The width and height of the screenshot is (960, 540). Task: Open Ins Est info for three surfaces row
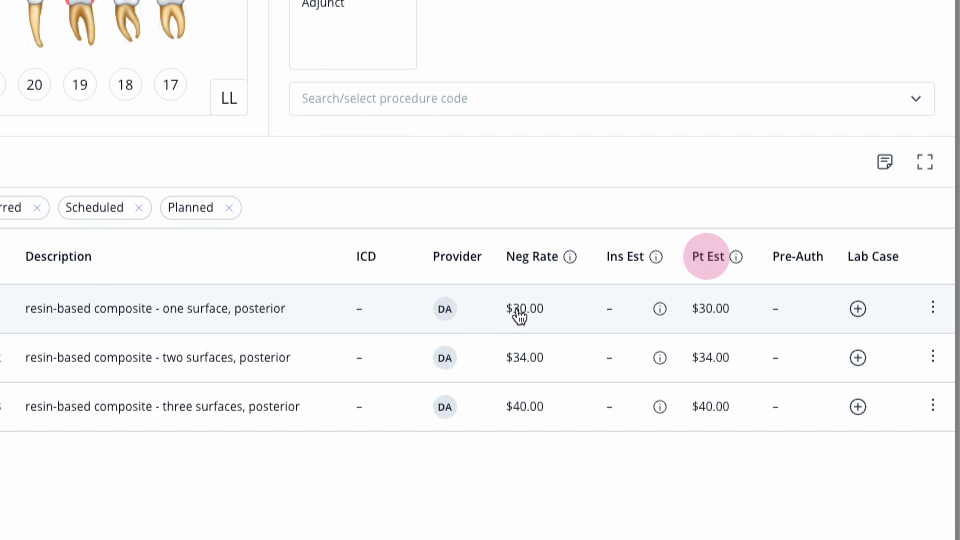pos(659,407)
